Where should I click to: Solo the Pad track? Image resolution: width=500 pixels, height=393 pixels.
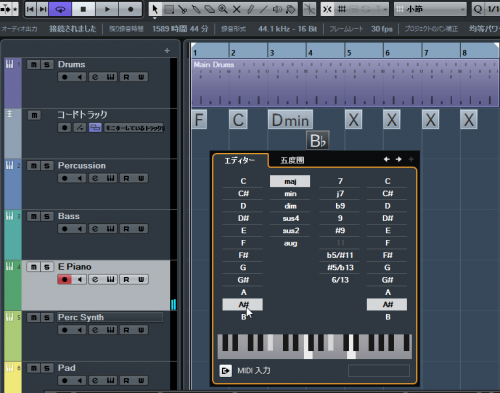pyautogui.click(x=47, y=368)
